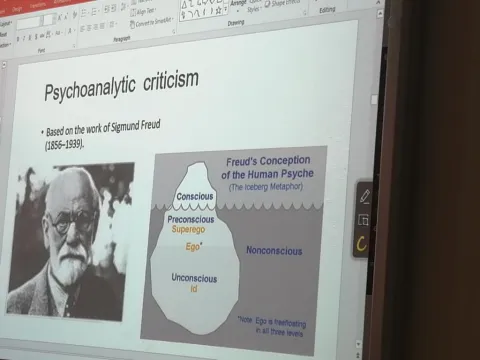This screenshot has height=360, width=480.
Task: Expand the shapes gallery More arrow
Action: [225, 10]
